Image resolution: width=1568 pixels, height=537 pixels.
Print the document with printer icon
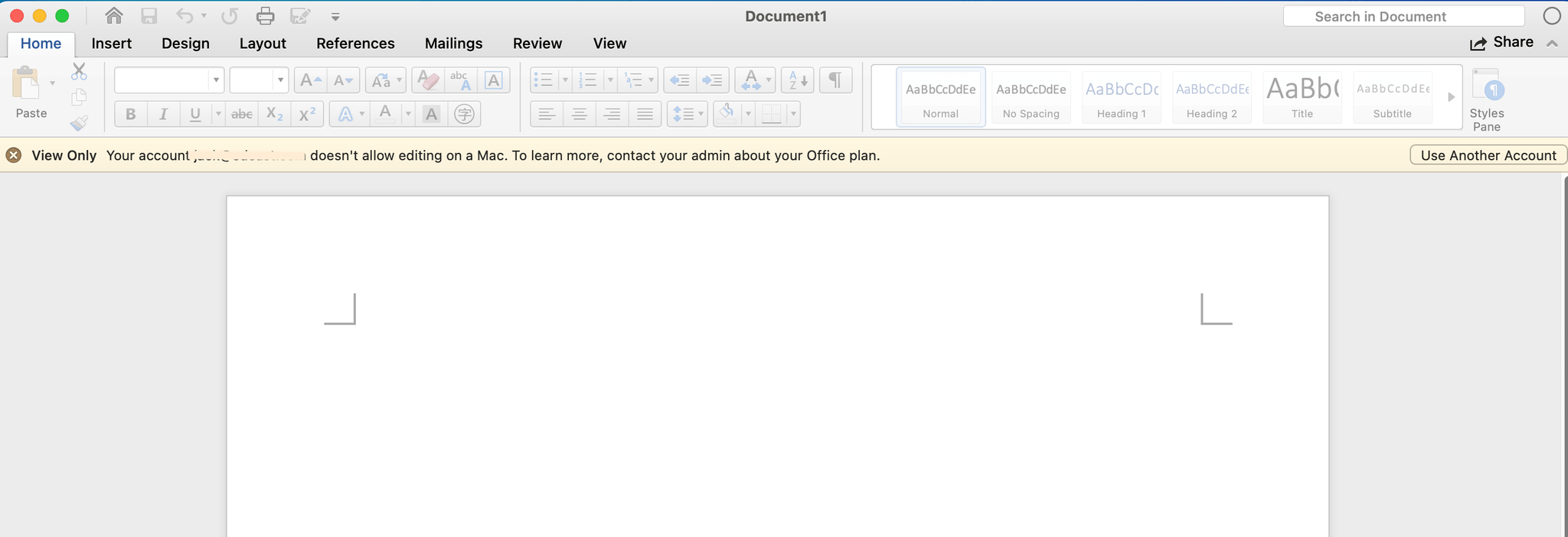point(265,15)
